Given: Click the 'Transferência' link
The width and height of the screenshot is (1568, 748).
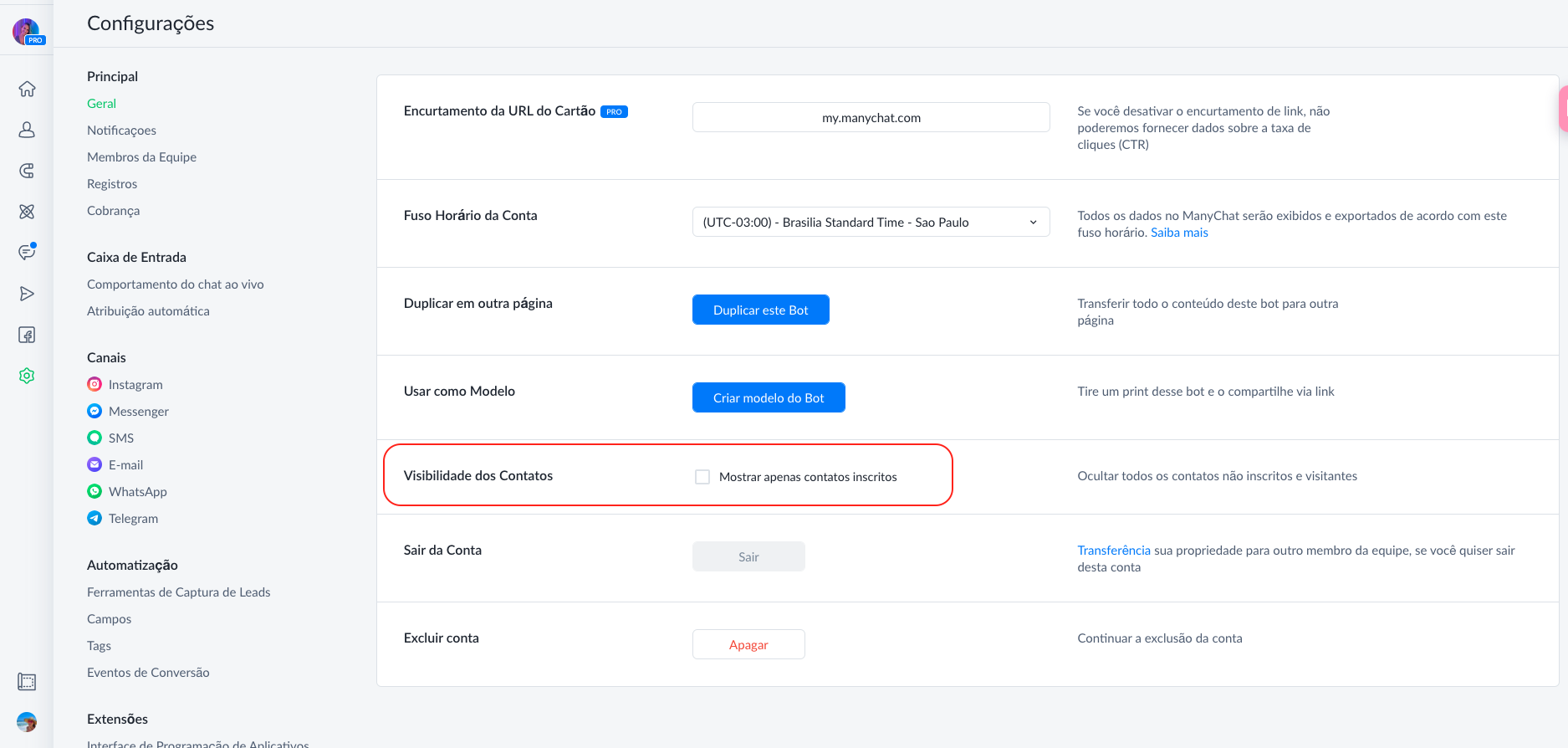Looking at the screenshot, I should click(1114, 551).
